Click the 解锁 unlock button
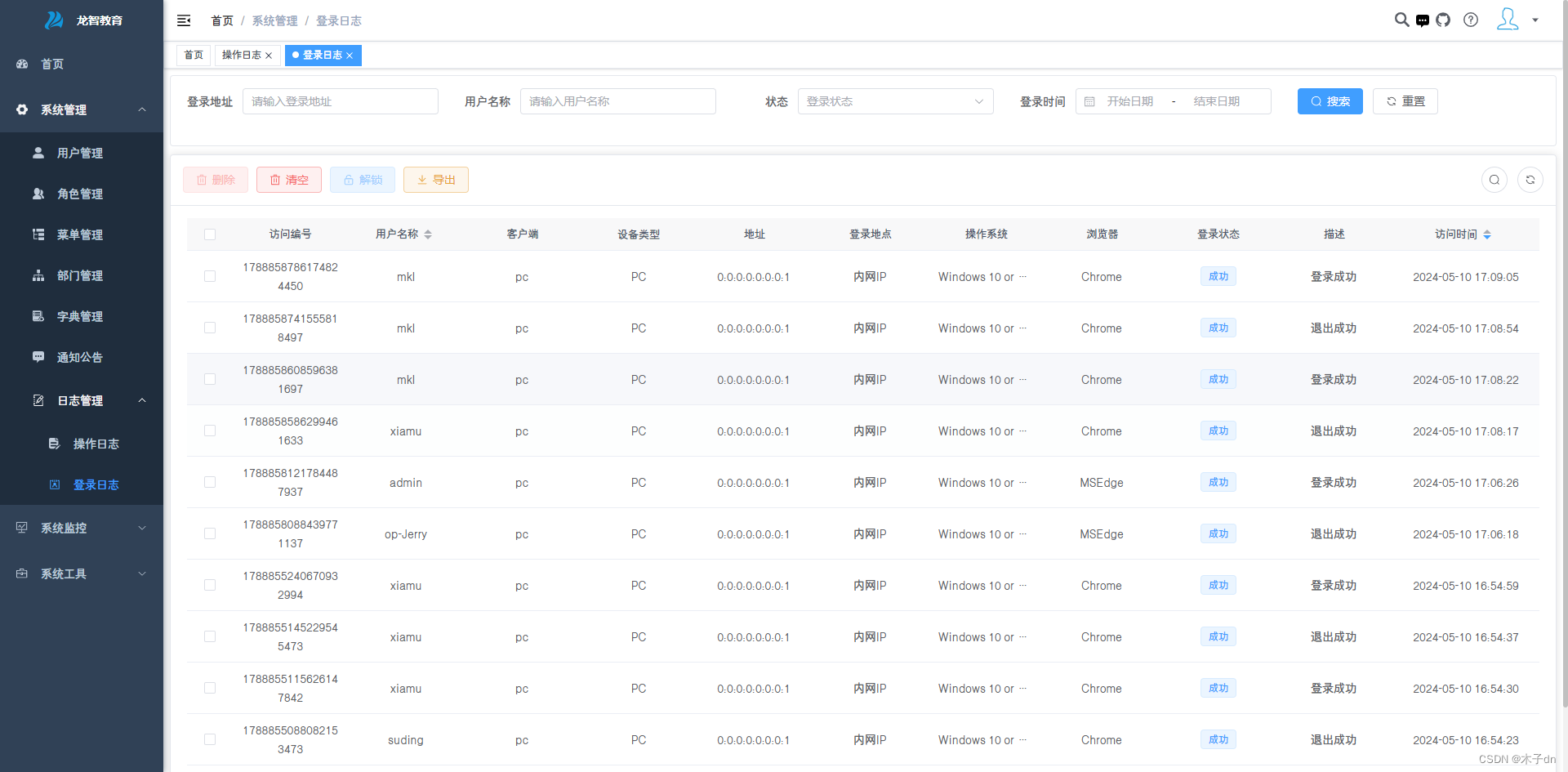 tap(363, 180)
